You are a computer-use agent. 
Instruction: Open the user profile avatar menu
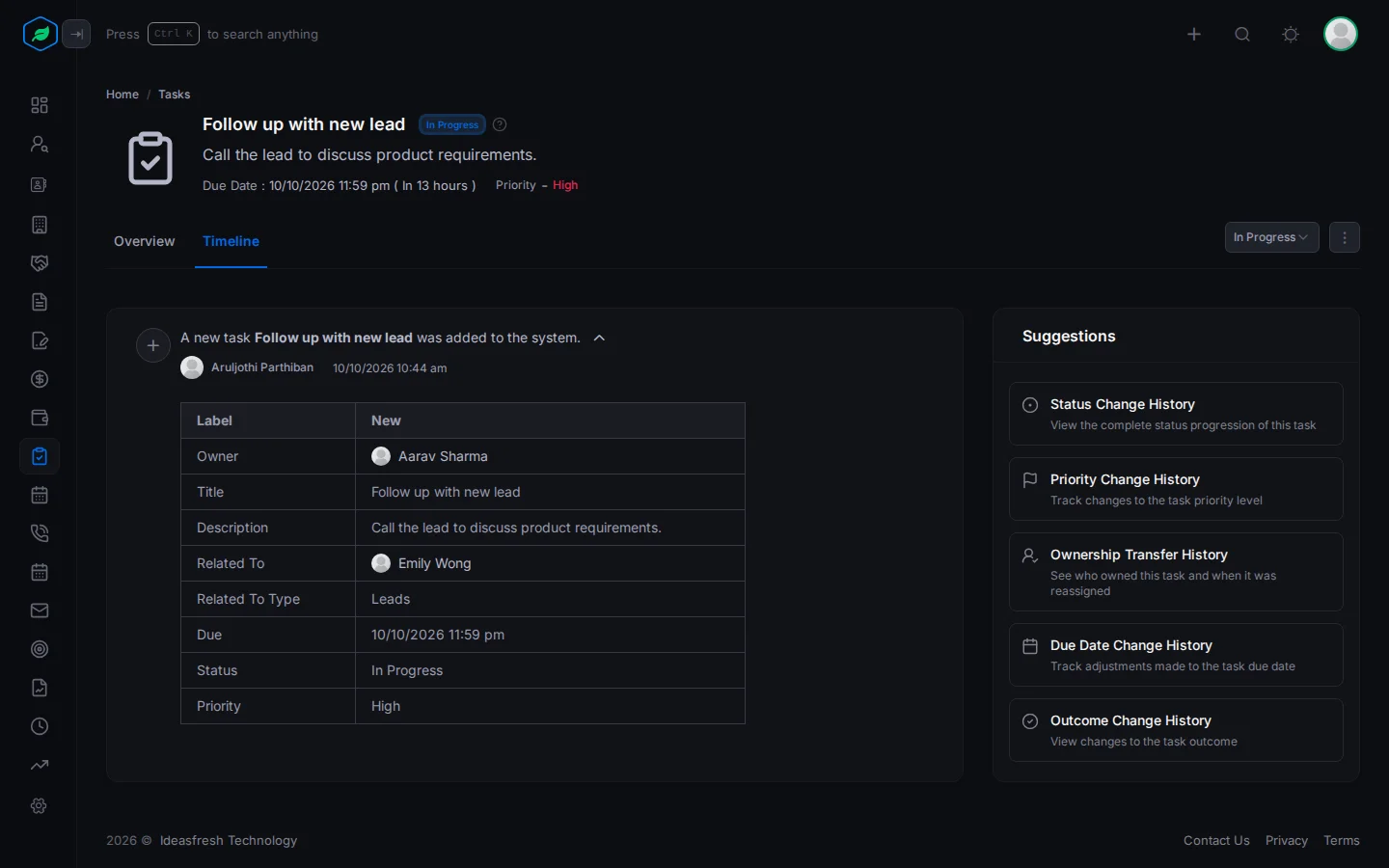tap(1341, 34)
